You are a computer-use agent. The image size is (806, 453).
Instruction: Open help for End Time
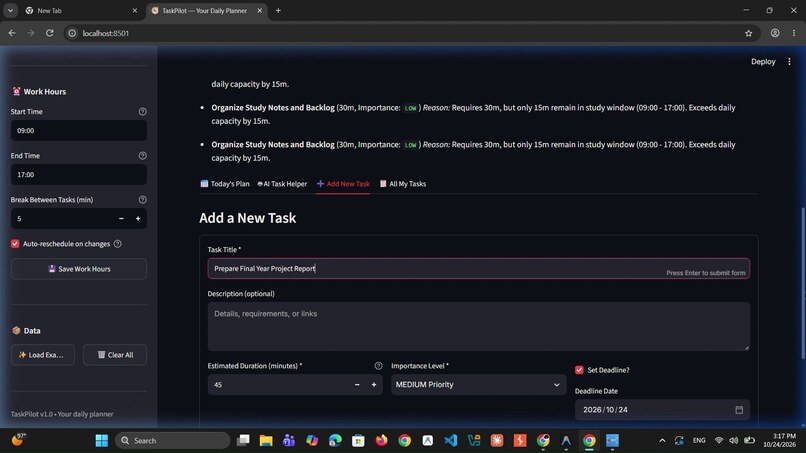142,155
